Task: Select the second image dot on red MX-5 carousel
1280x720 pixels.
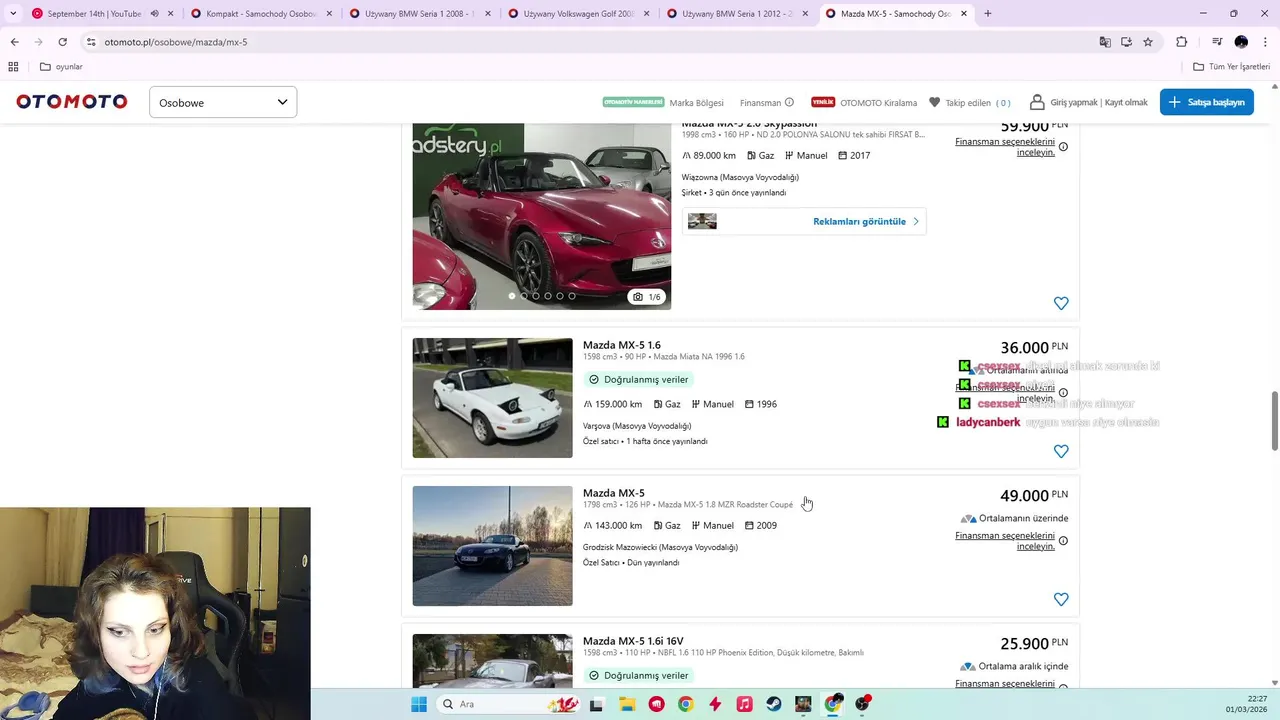Action: pos(524,296)
